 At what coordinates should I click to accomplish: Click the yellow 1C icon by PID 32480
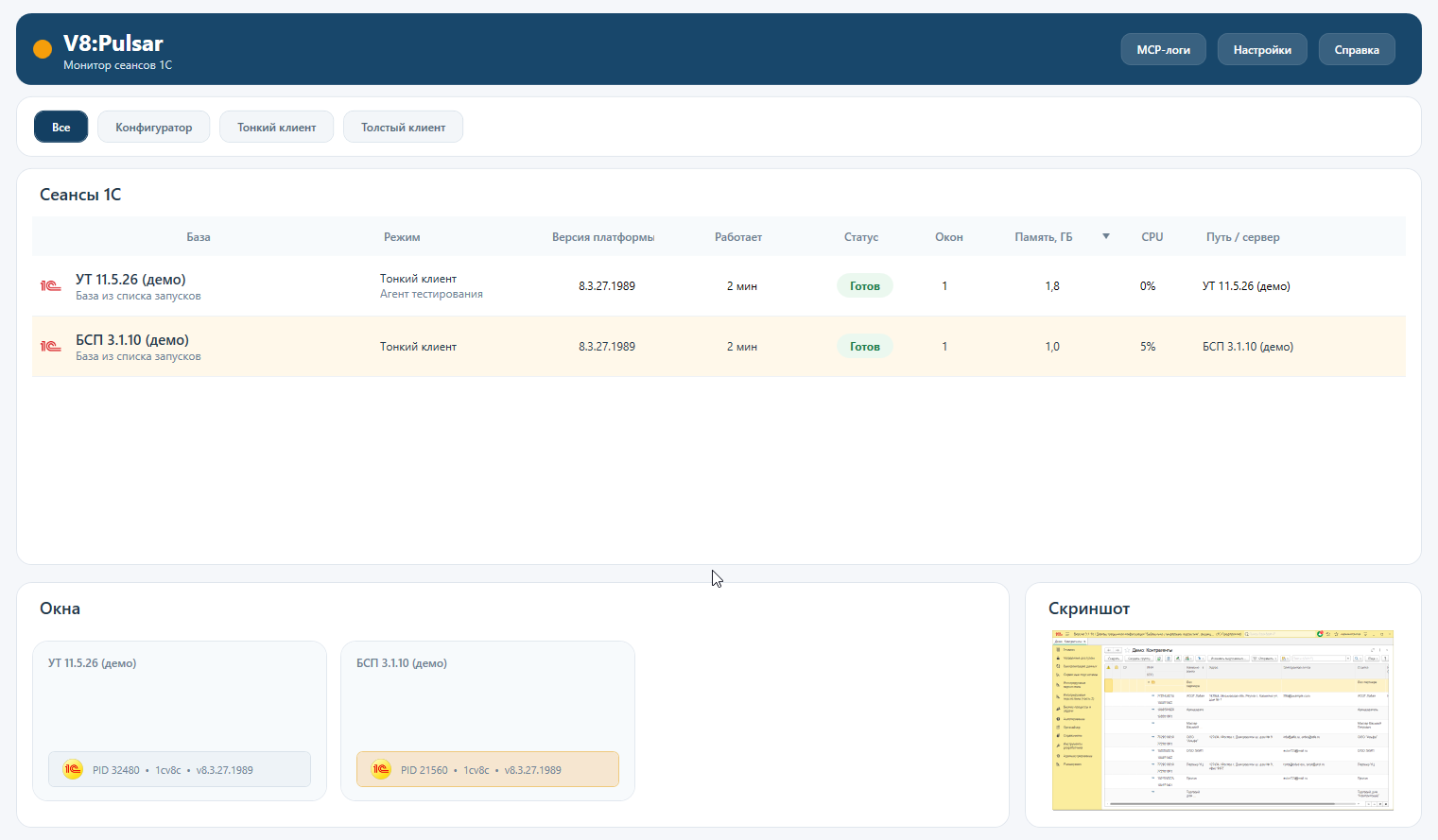tap(73, 769)
